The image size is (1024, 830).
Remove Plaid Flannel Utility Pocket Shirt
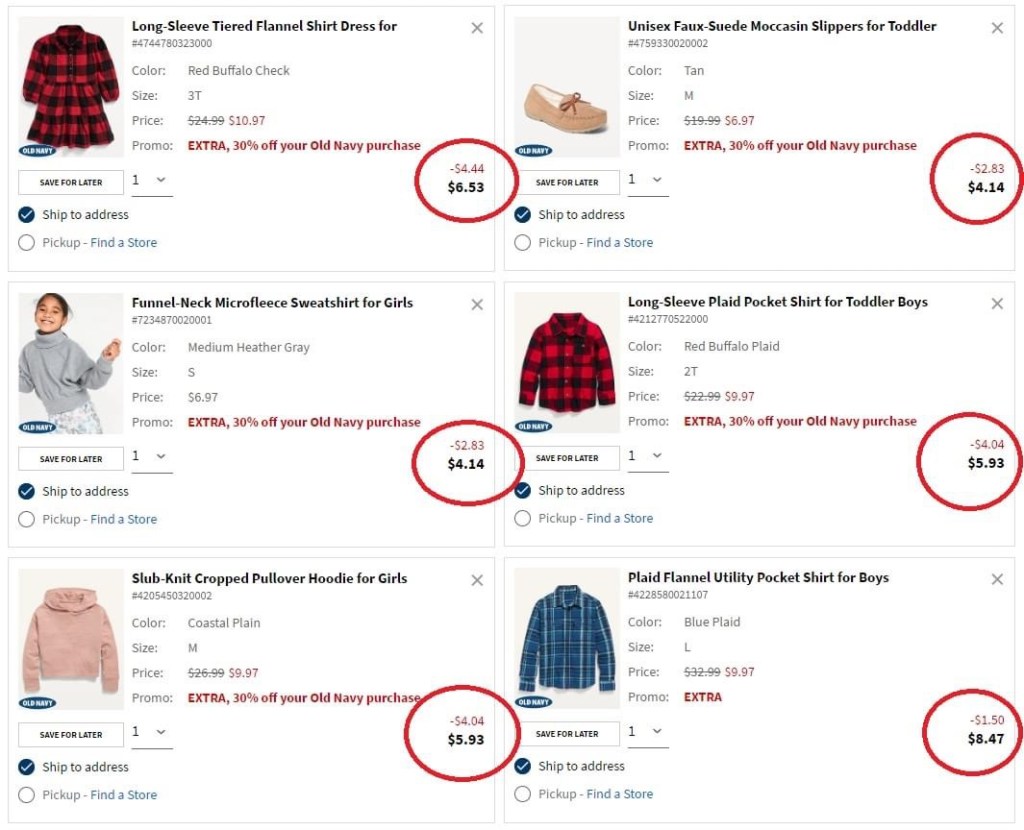click(997, 579)
